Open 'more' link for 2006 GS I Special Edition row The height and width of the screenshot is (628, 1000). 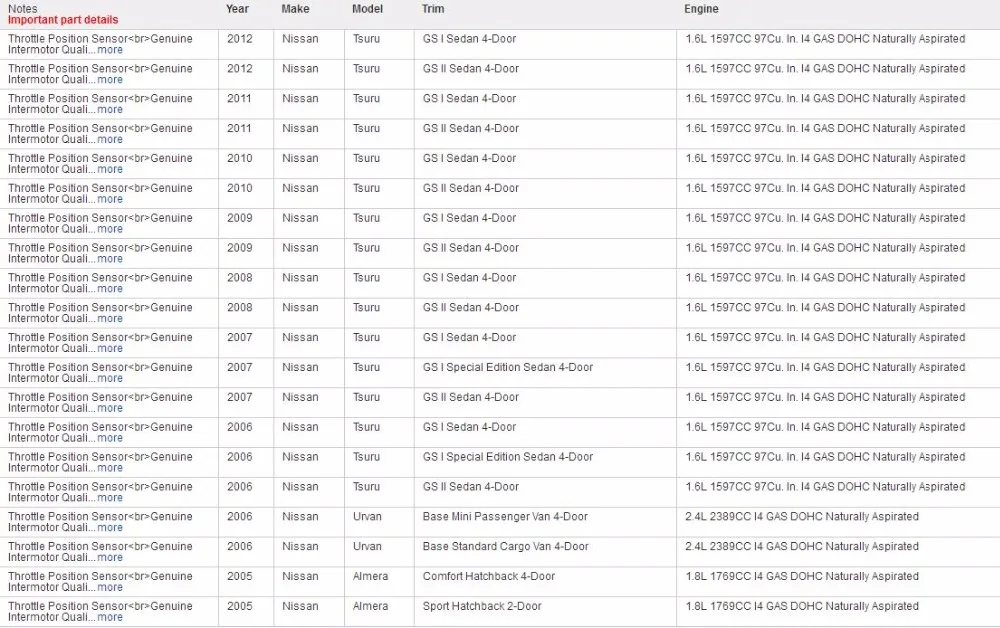click(x=110, y=468)
